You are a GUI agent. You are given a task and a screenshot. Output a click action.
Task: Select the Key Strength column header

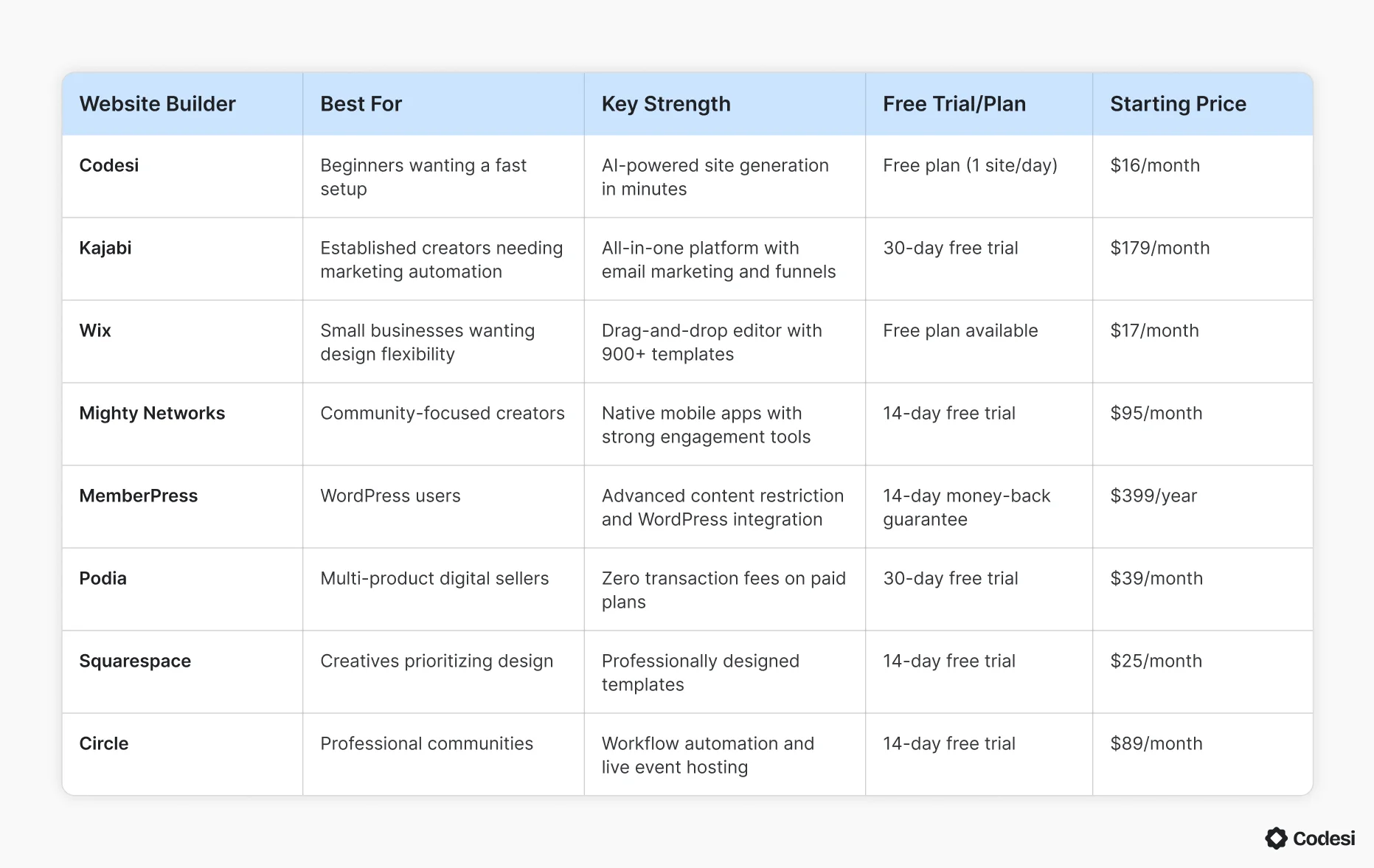666,104
